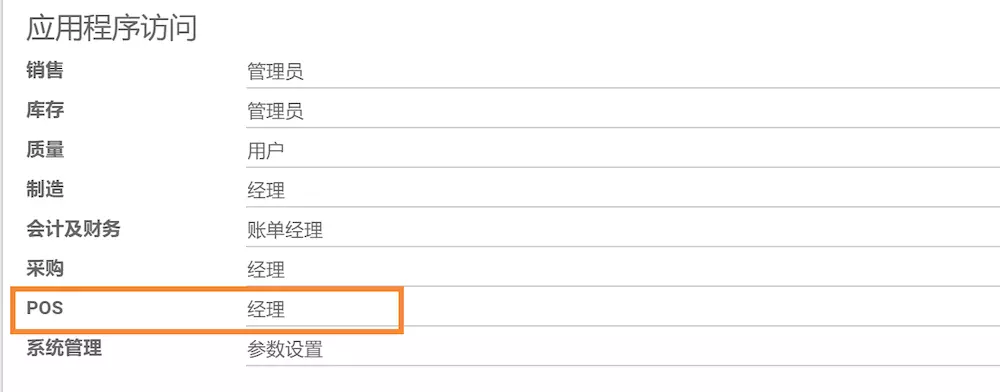Open the 制造 access dropdown showing 经理
This screenshot has width=1000, height=392.
(x=622, y=191)
